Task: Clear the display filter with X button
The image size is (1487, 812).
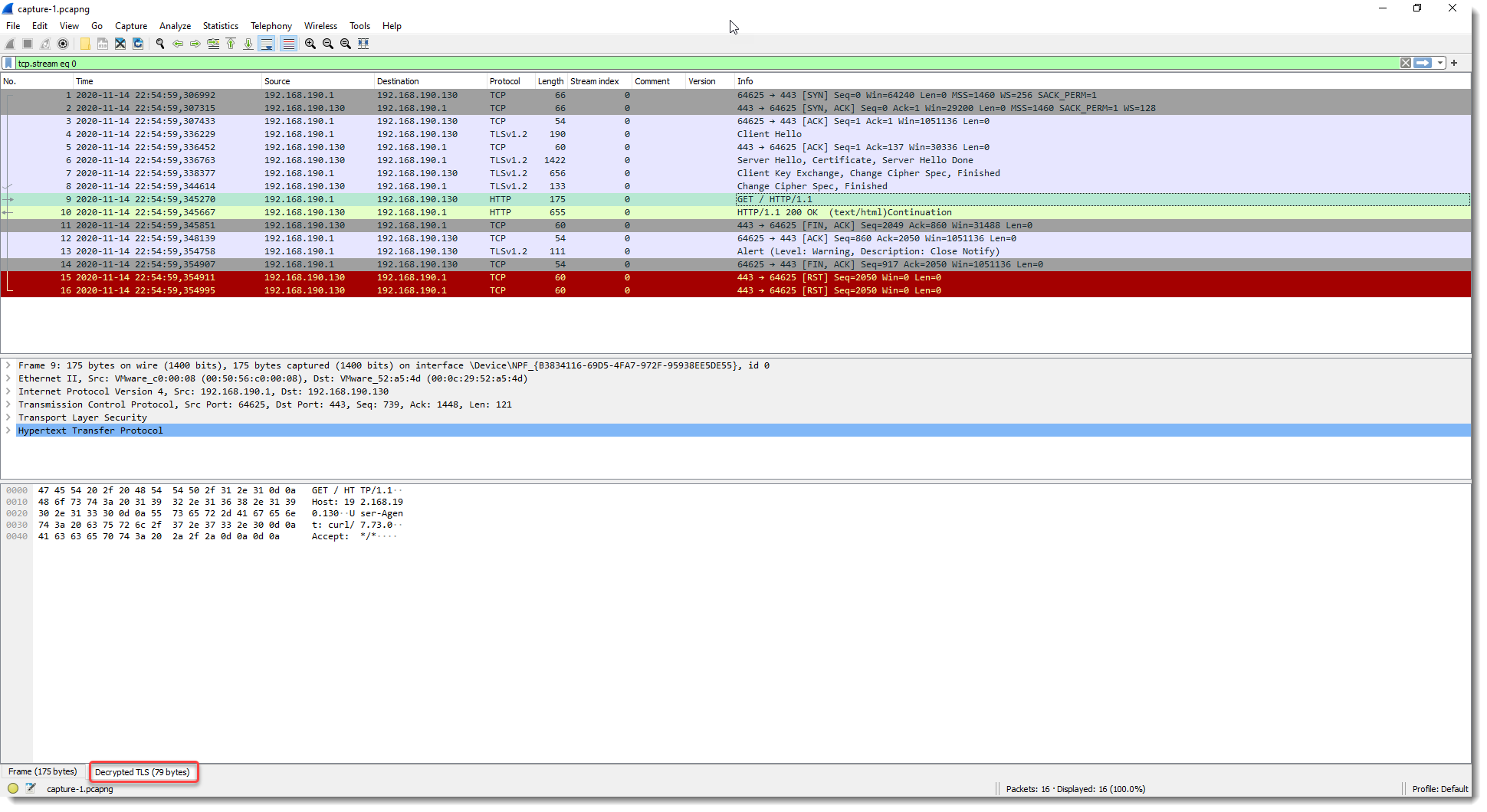Action: (x=1406, y=64)
